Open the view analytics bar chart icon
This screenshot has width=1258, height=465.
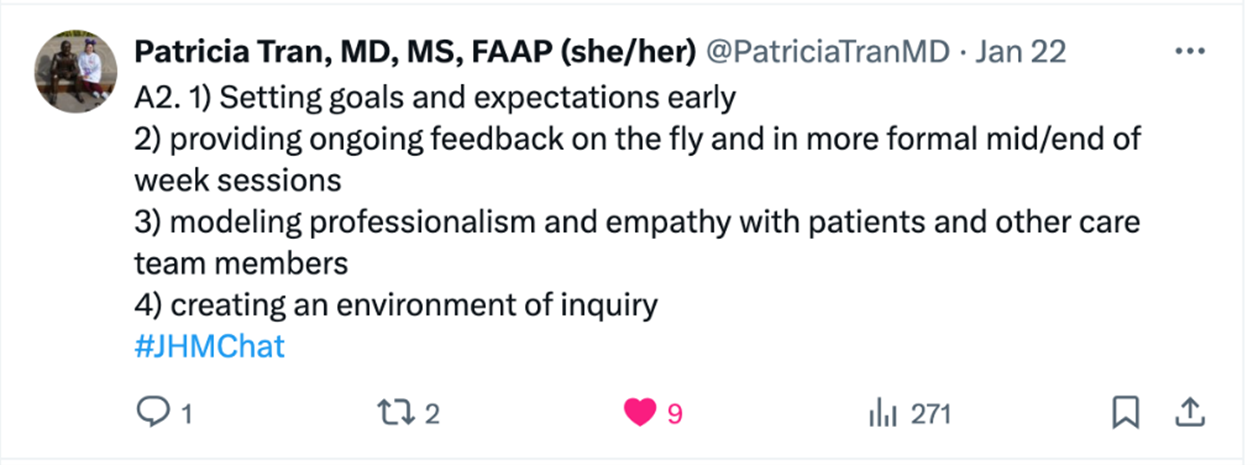pyautogui.click(x=881, y=413)
